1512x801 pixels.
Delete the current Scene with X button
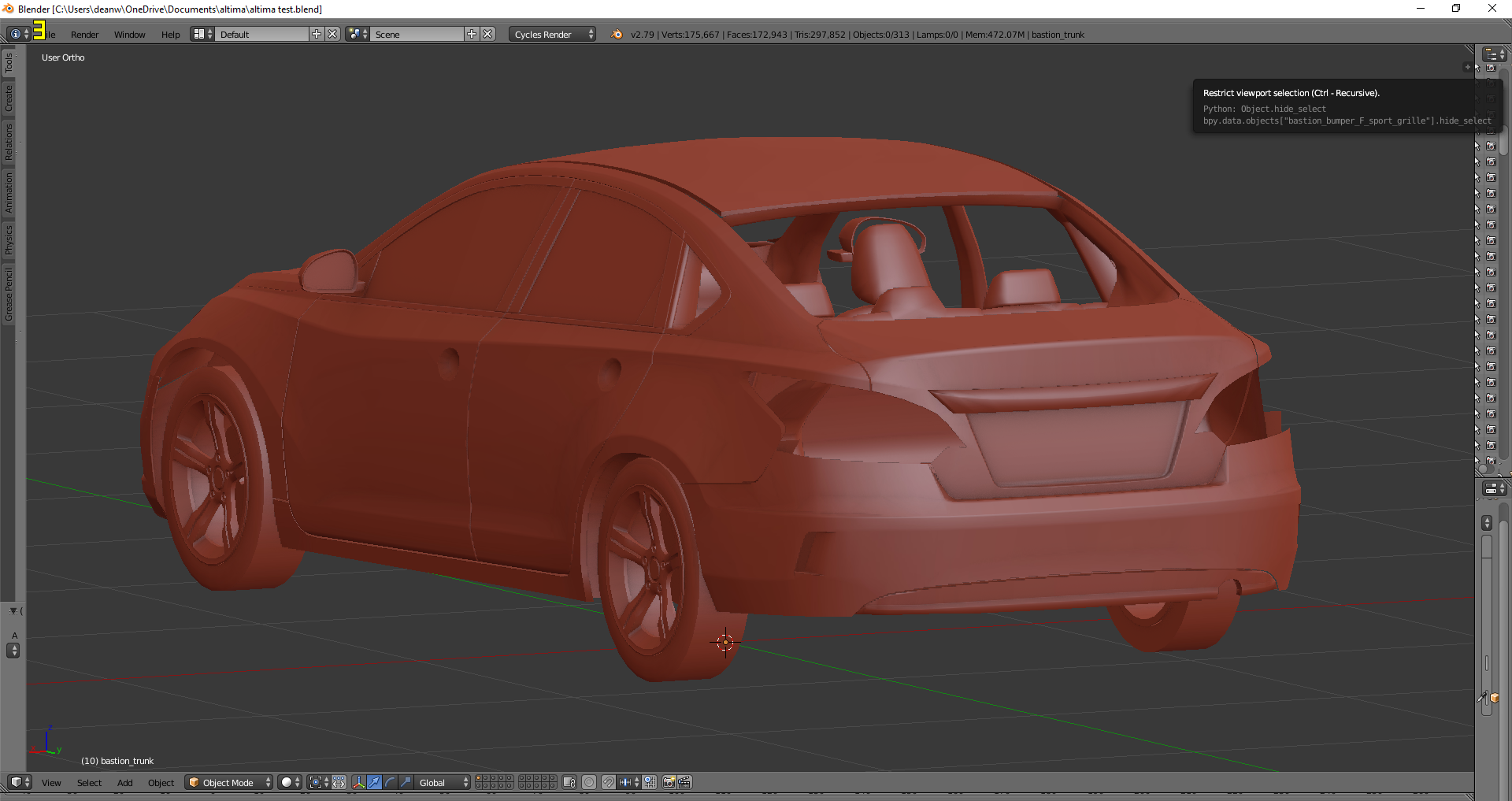(x=488, y=35)
